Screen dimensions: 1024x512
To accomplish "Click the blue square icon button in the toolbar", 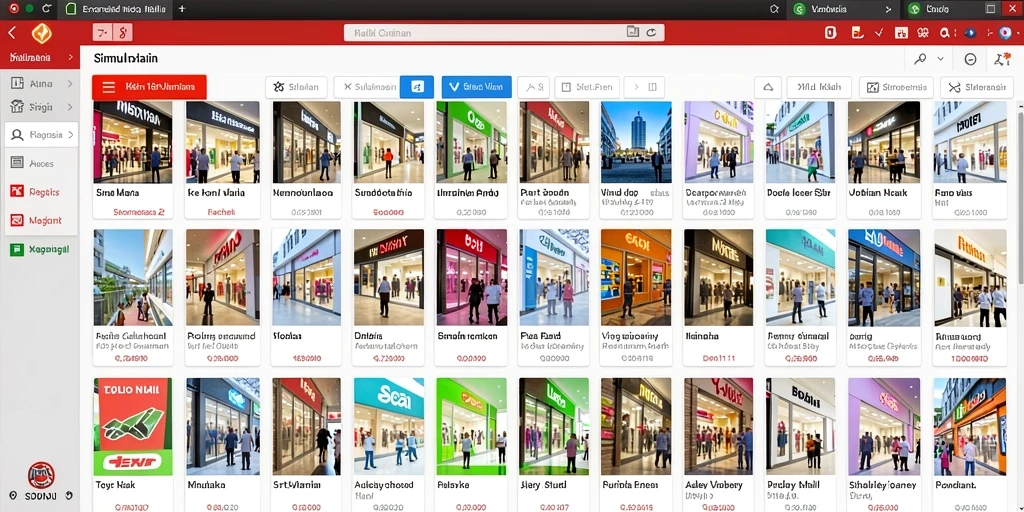I will (417, 87).
